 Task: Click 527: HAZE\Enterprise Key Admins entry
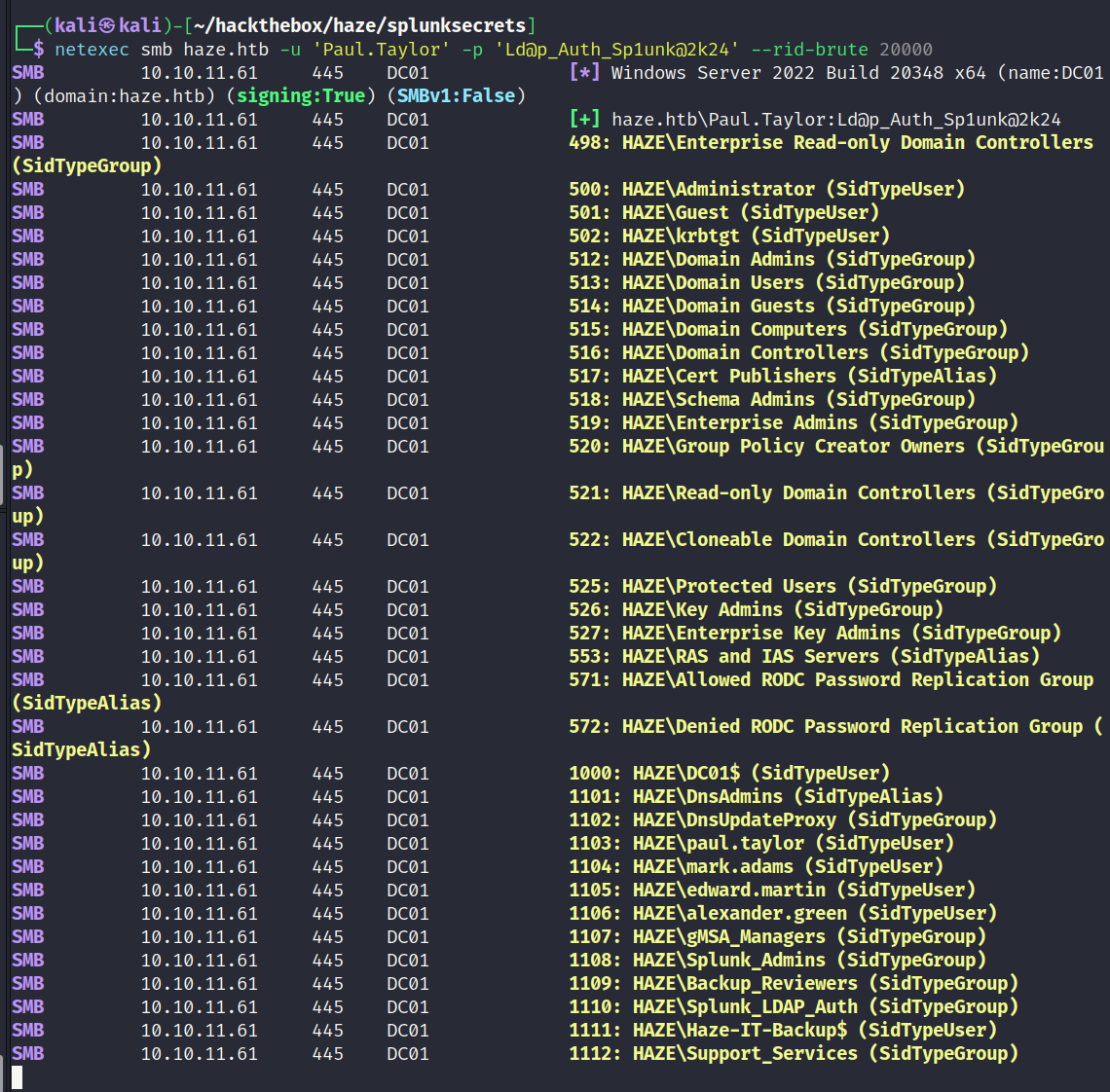click(815, 634)
